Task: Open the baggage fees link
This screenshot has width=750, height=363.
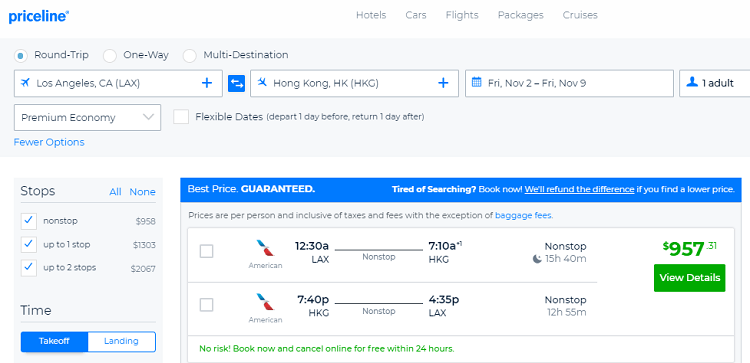Action: [524, 216]
